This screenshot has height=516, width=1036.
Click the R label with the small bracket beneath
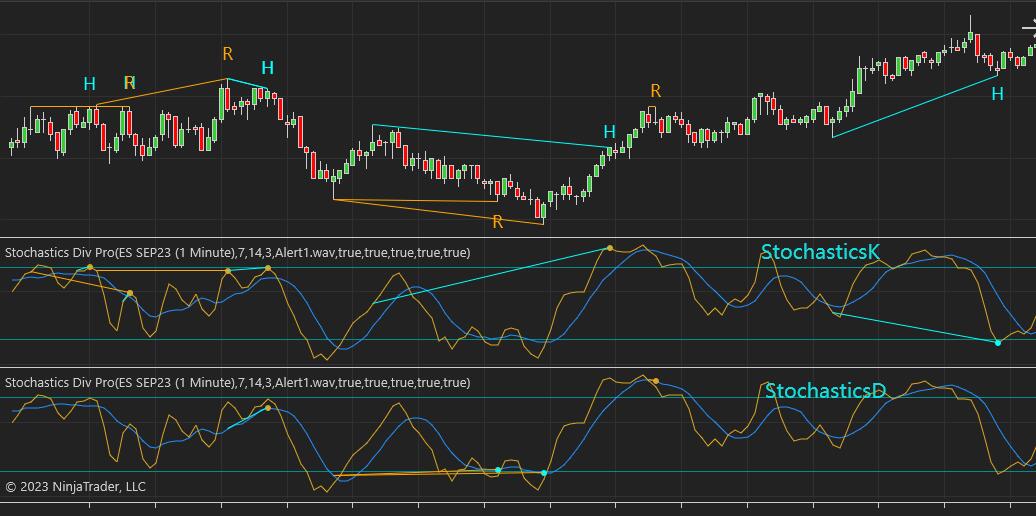655,91
